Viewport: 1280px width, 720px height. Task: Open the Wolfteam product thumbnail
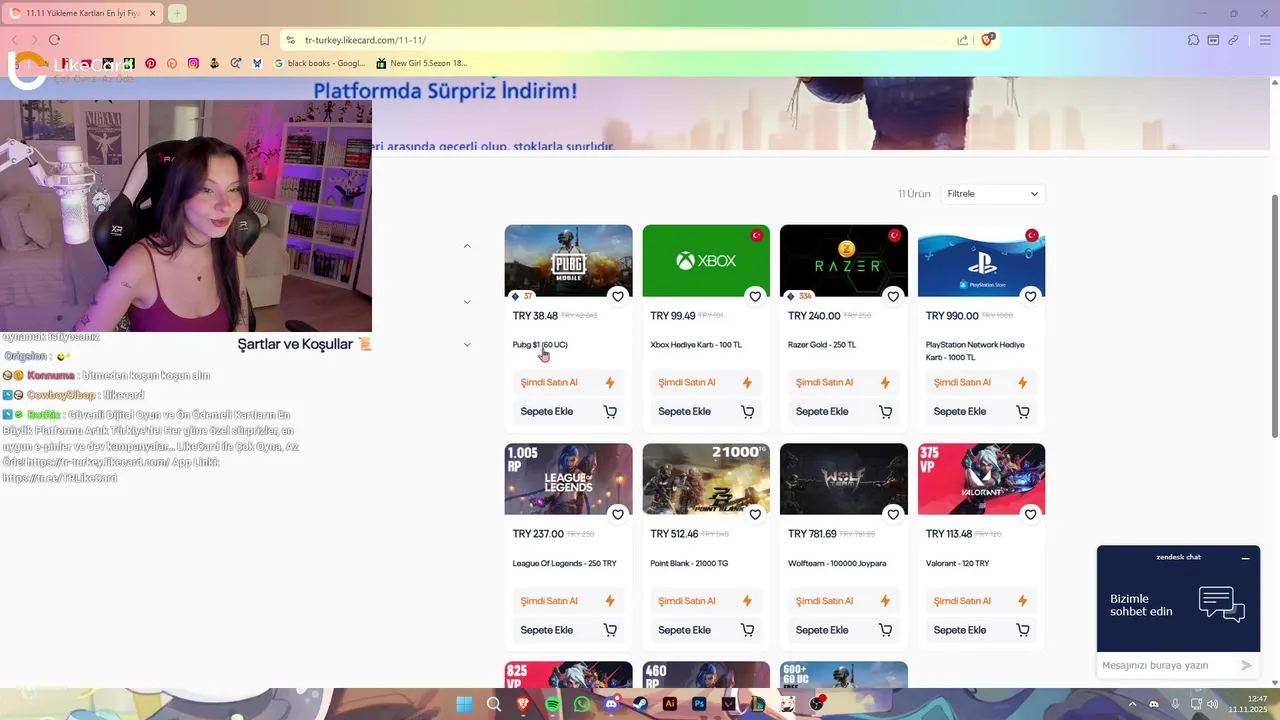[844, 479]
